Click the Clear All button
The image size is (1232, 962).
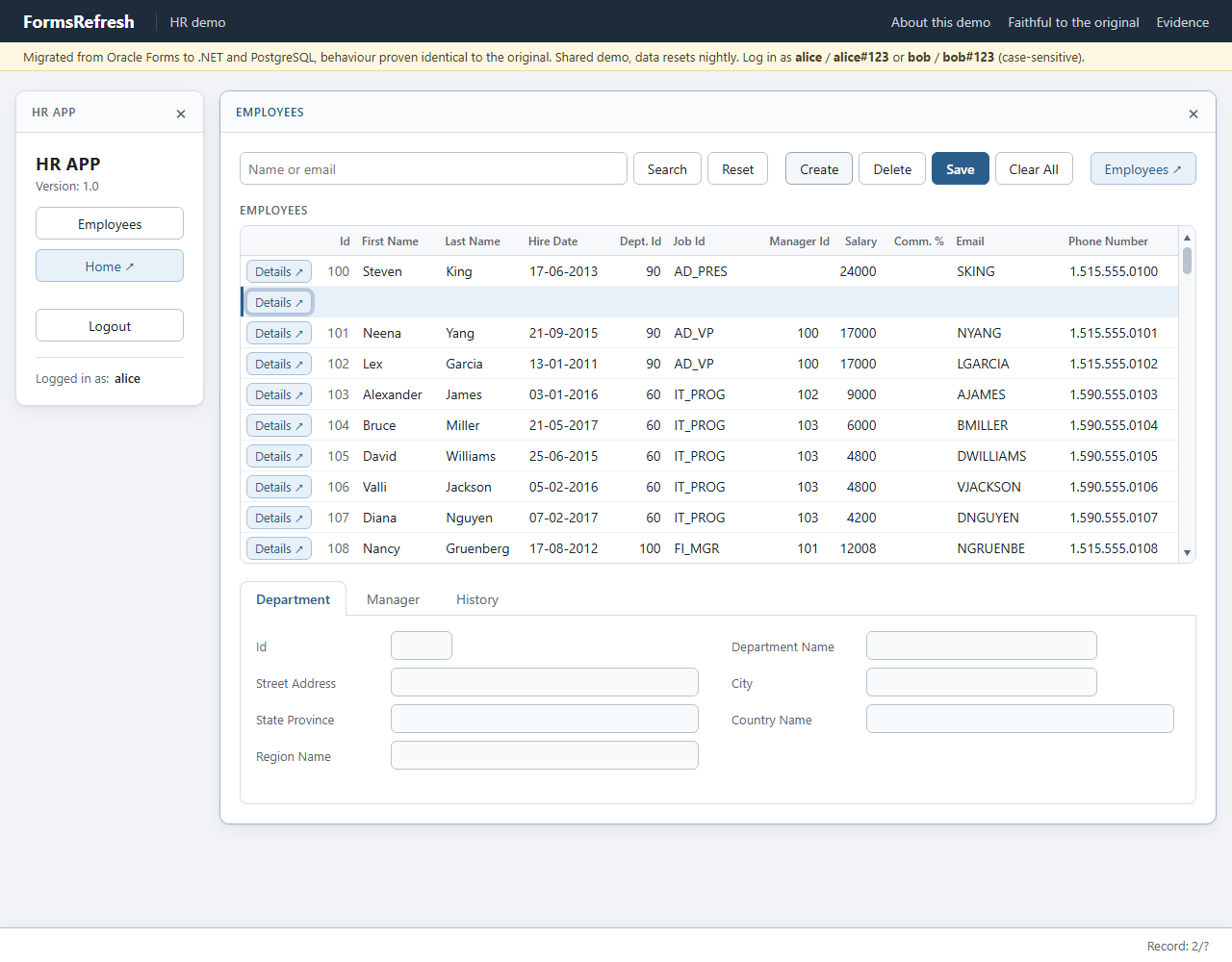(1034, 169)
